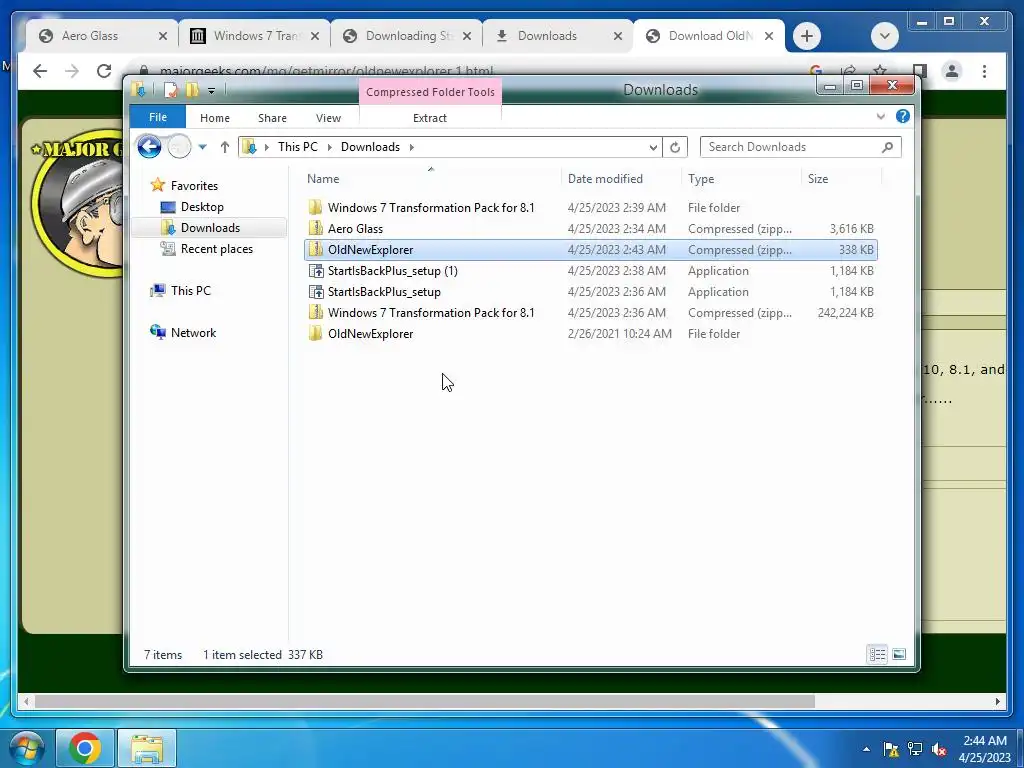
Task: Open the Chrome profile avatar
Action: pyautogui.click(x=952, y=71)
